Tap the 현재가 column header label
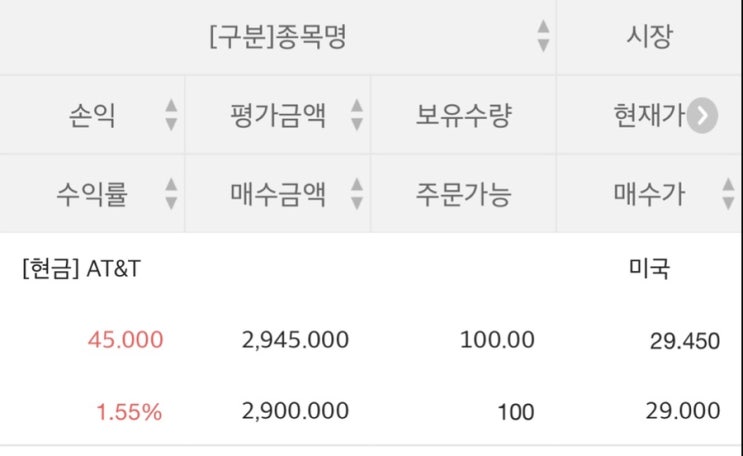The width and height of the screenshot is (743, 456). click(649, 115)
